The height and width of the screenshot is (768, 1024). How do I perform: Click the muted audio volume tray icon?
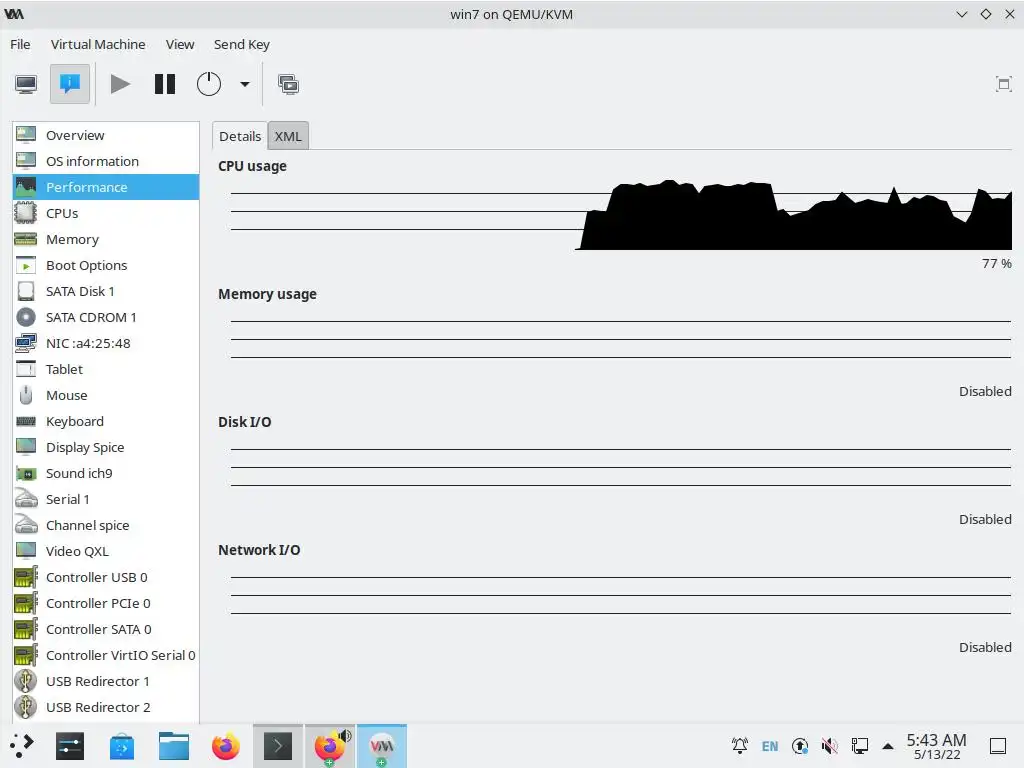[x=829, y=746]
